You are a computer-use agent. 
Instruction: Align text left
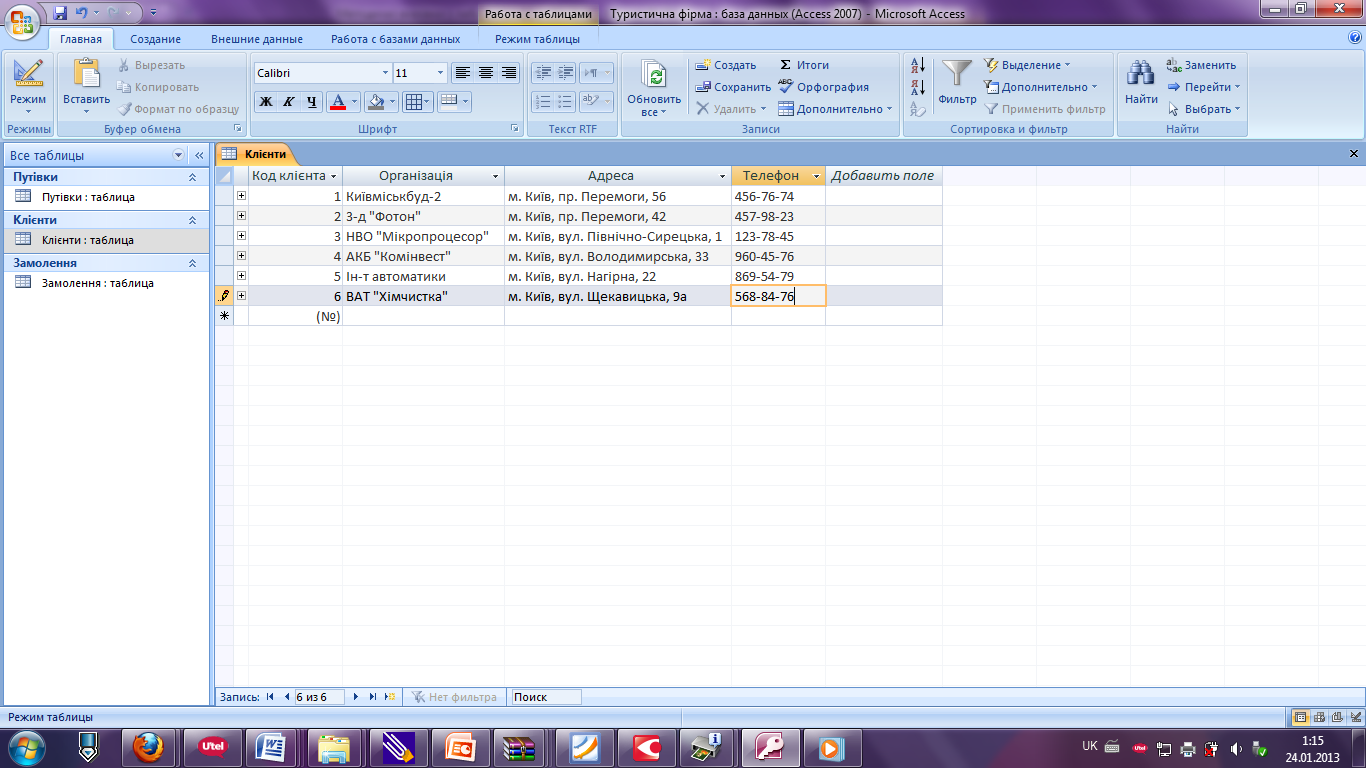462,73
